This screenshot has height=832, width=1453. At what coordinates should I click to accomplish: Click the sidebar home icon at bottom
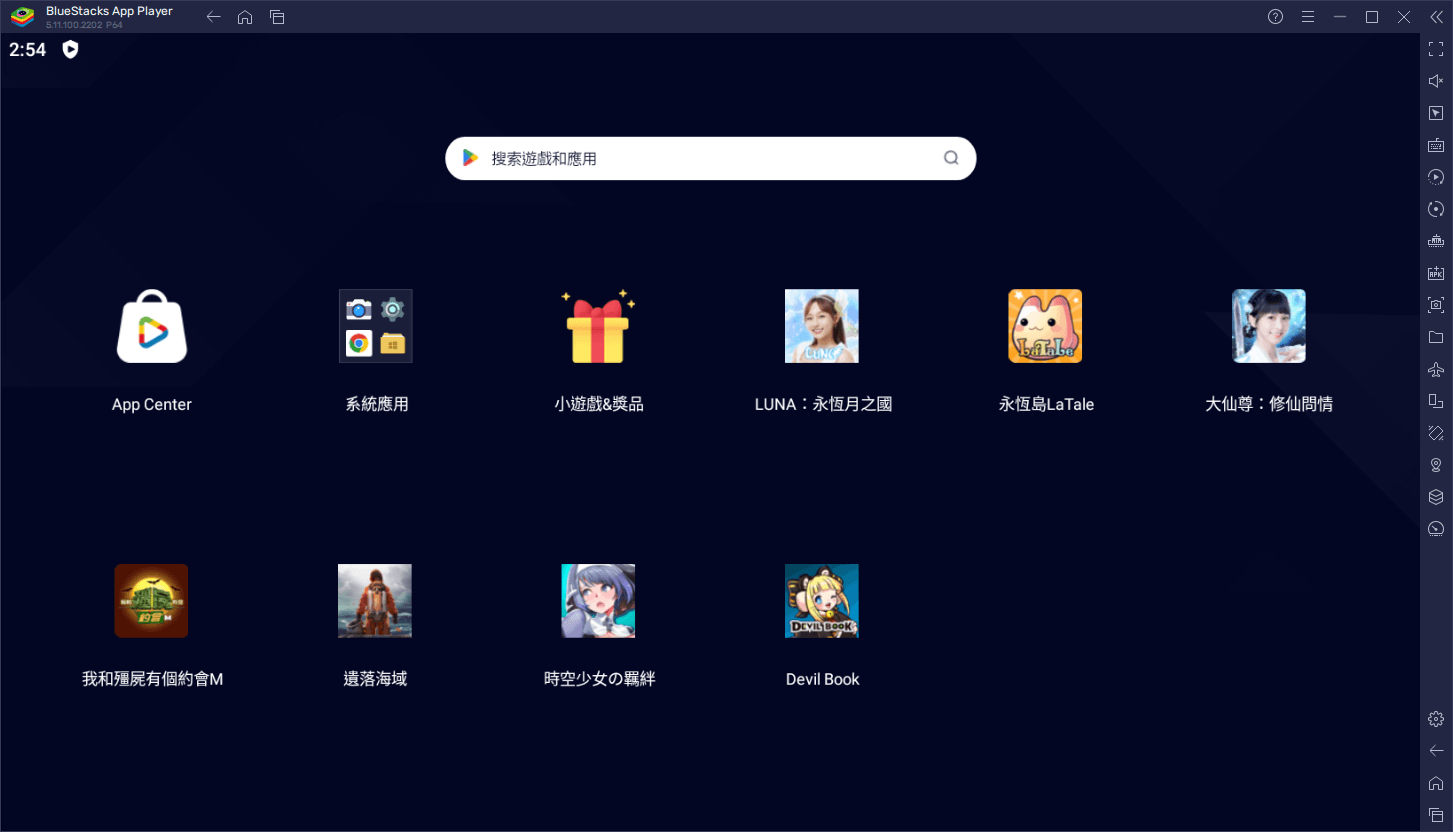1436,783
